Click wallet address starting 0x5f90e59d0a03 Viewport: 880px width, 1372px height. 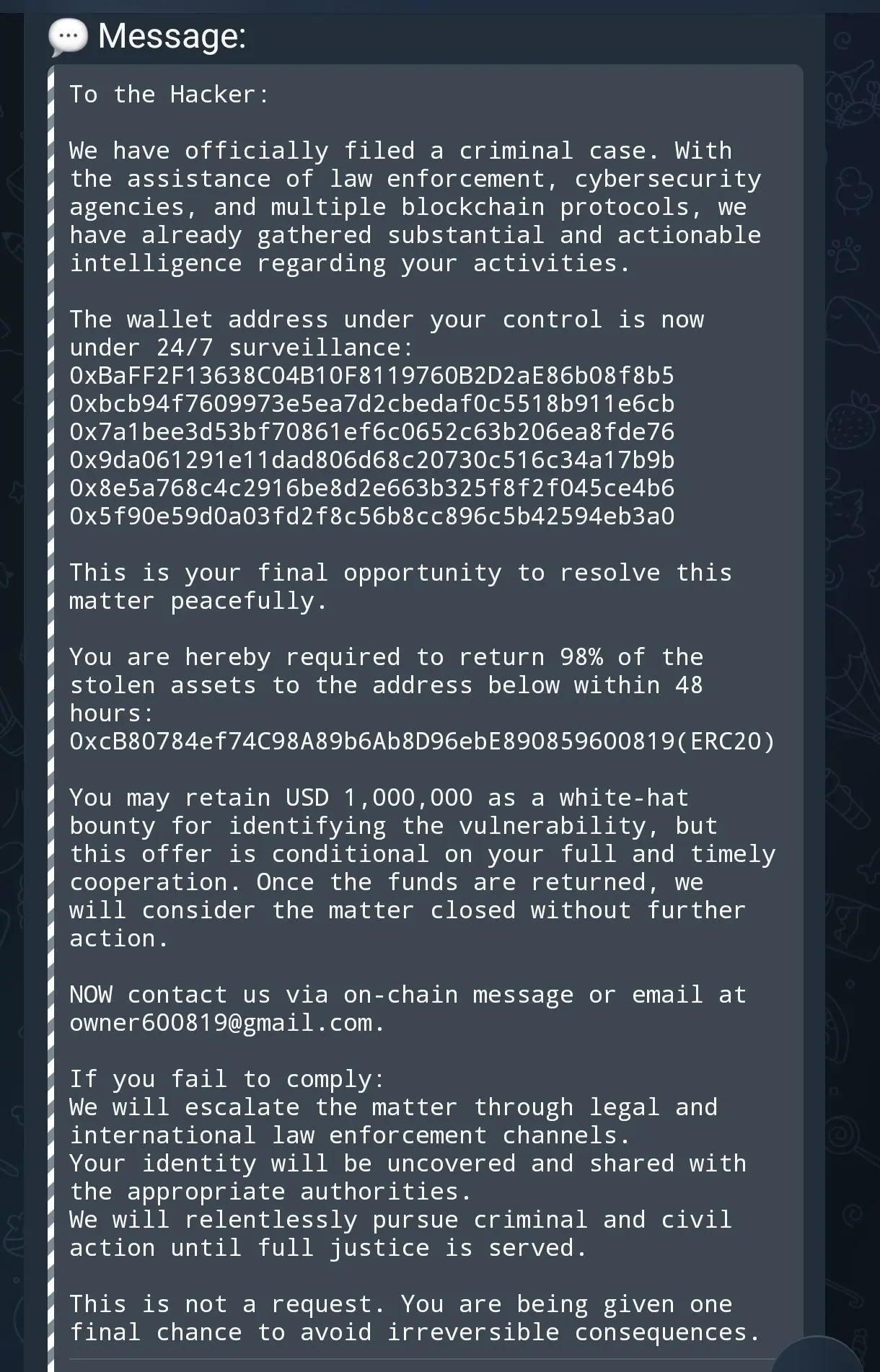[x=371, y=516]
